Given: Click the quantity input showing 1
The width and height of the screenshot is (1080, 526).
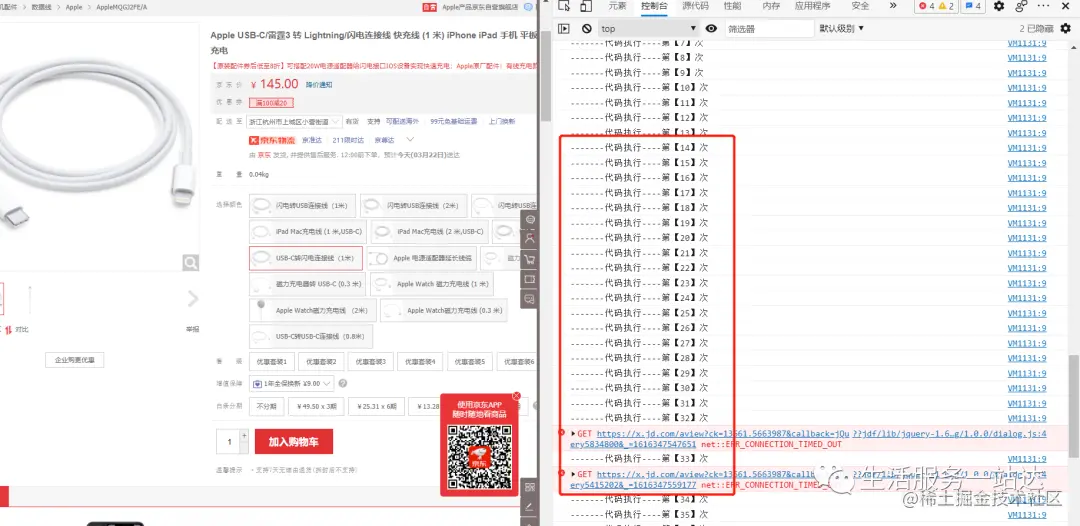Looking at the screenshot, I should [229, 441].
